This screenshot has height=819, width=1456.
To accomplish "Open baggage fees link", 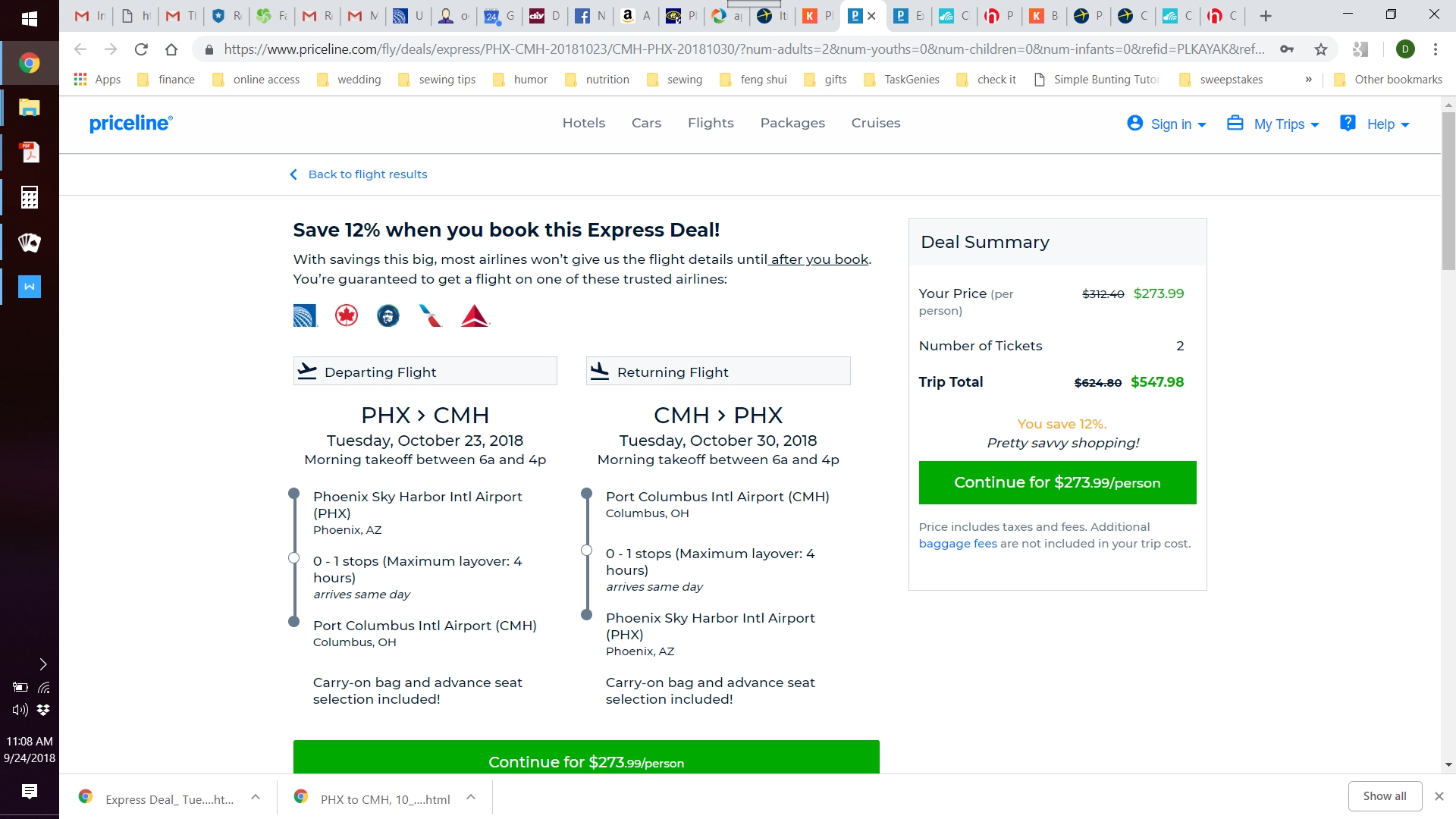I will [958, 544].
